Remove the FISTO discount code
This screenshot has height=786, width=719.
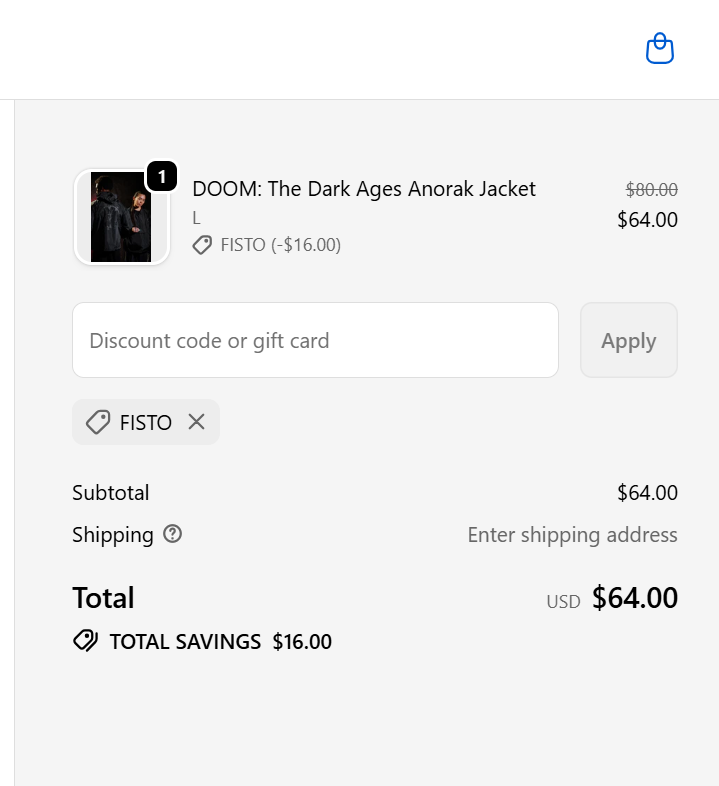(x=196, y=422)
